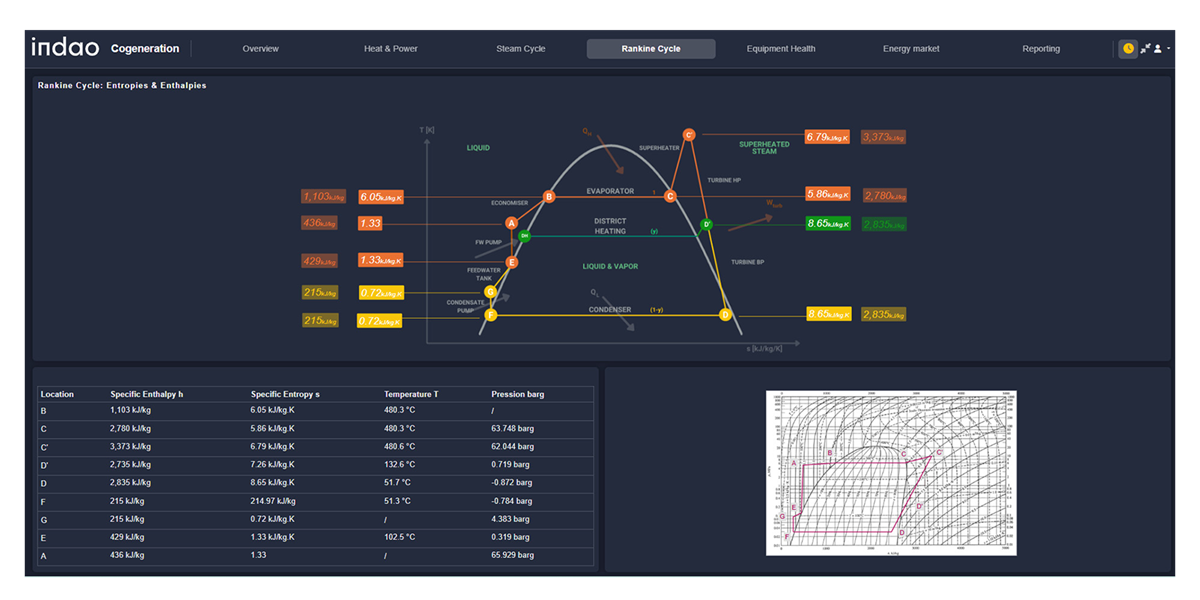
Task: Click the indao logo
Action: pos(64,48)
